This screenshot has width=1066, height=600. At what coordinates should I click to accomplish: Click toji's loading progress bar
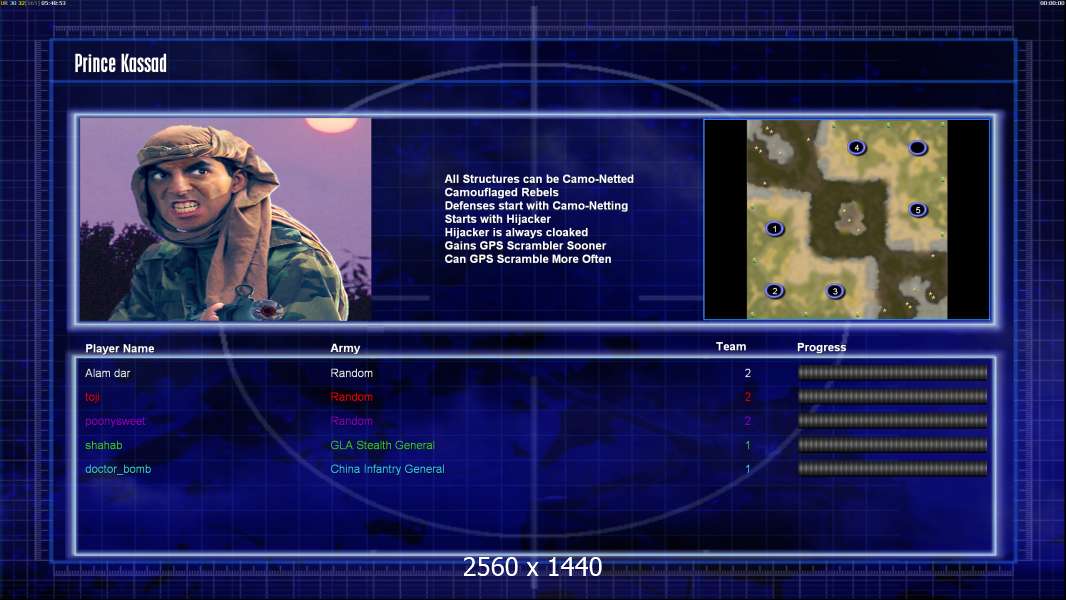coord(893,396)
